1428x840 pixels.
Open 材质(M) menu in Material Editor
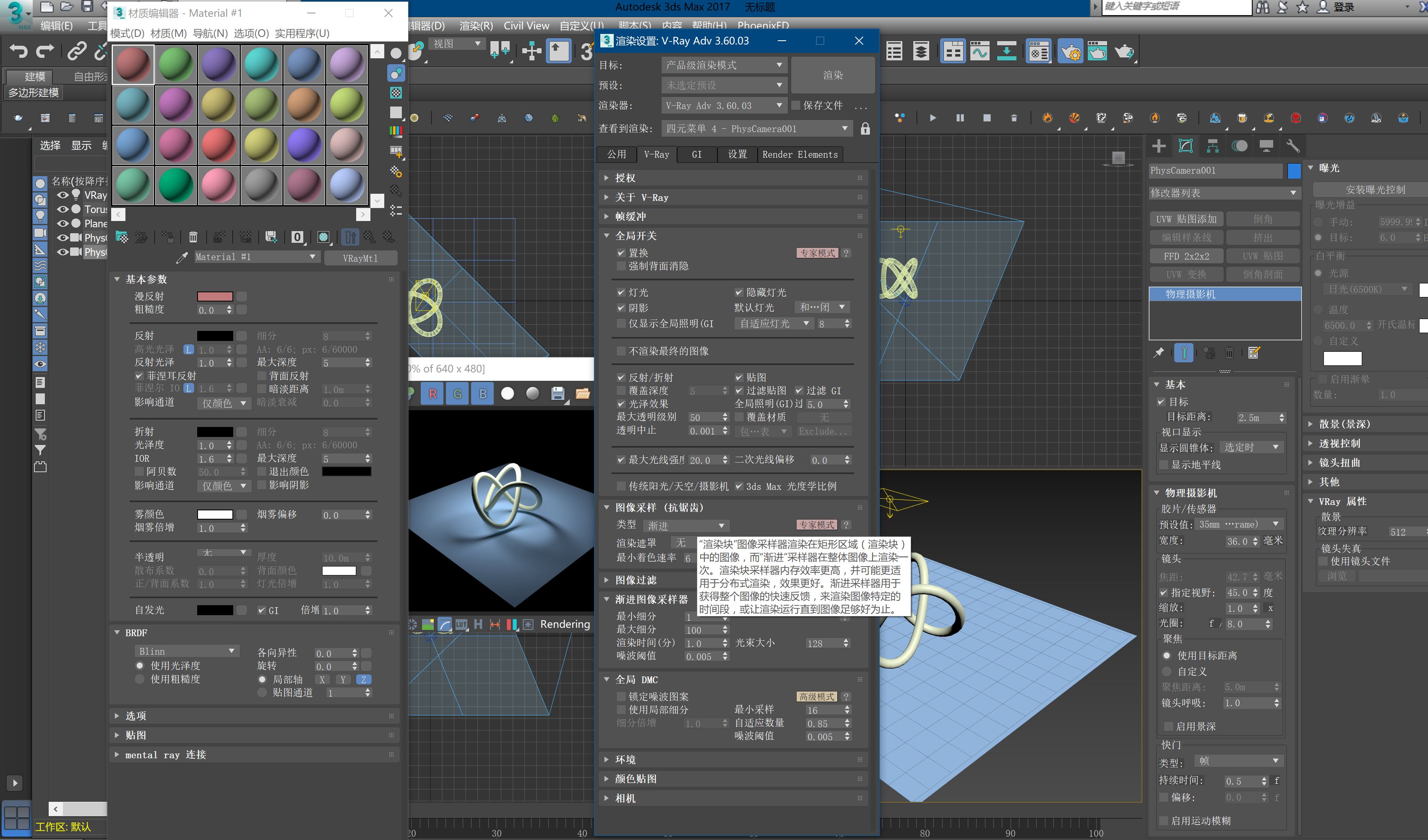coord(168,34)
